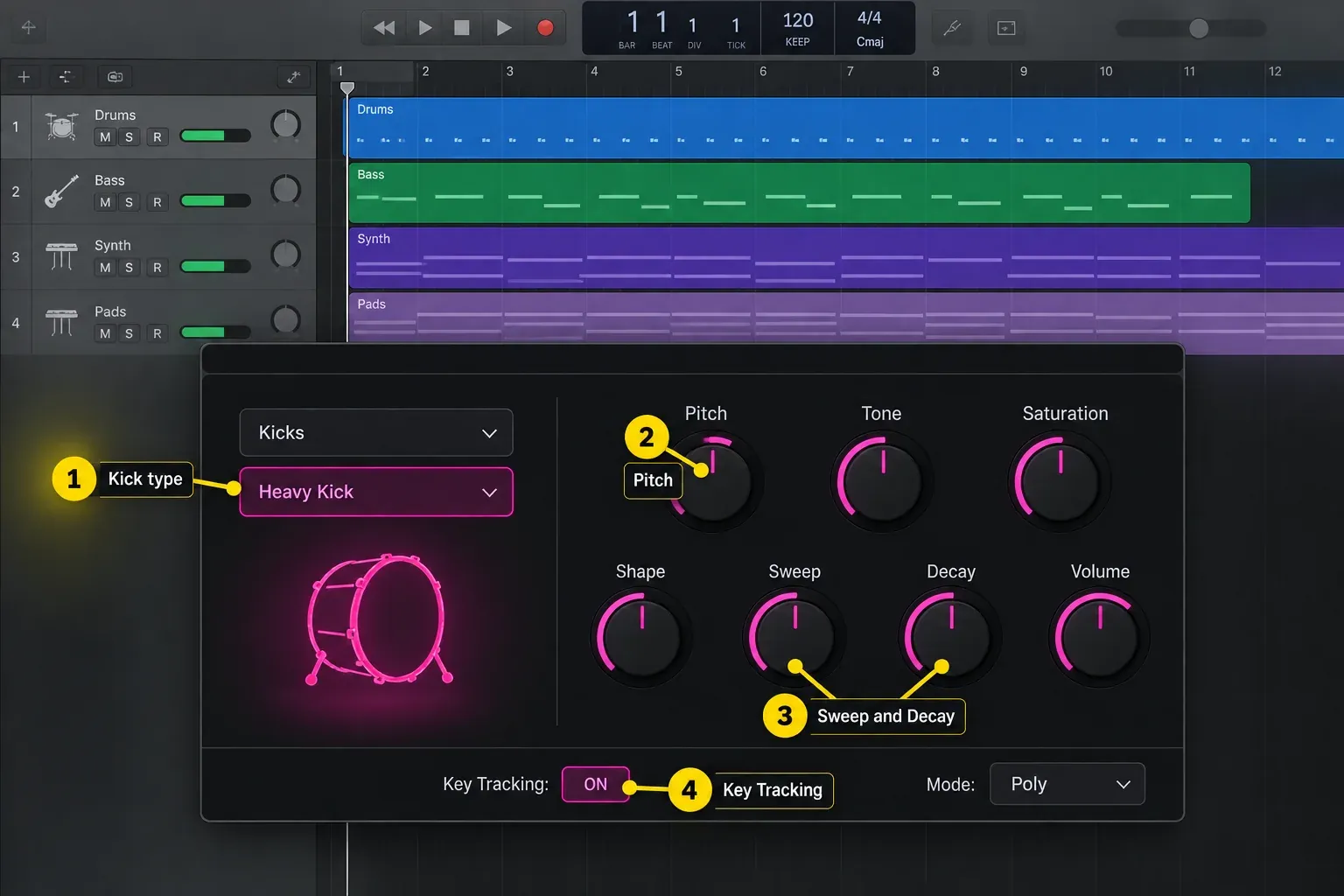
Task: Solo the Drums track
Action: pos(129,137)
